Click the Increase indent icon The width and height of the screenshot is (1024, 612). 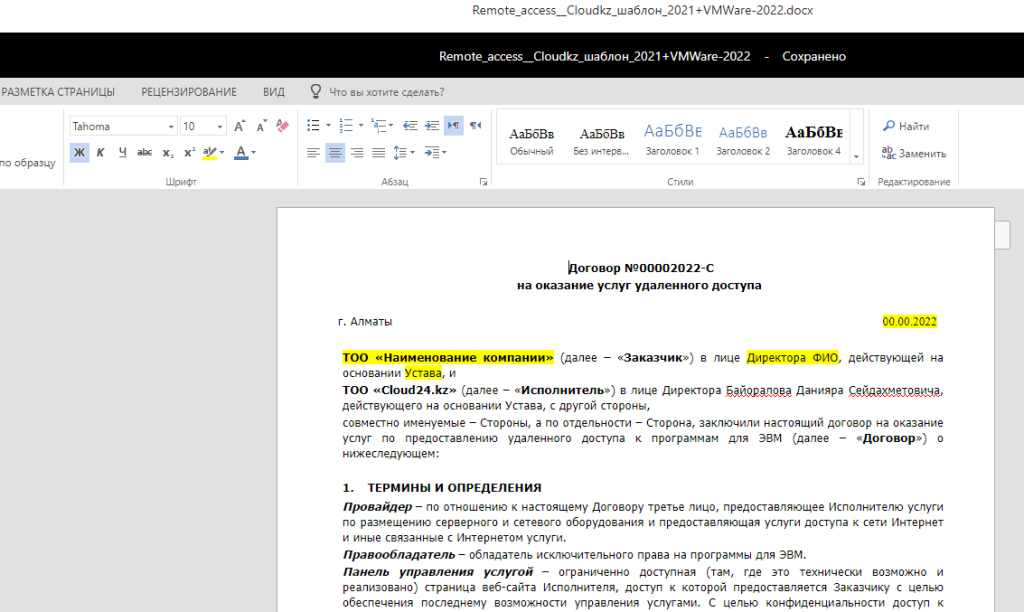[x=432, y=125]
